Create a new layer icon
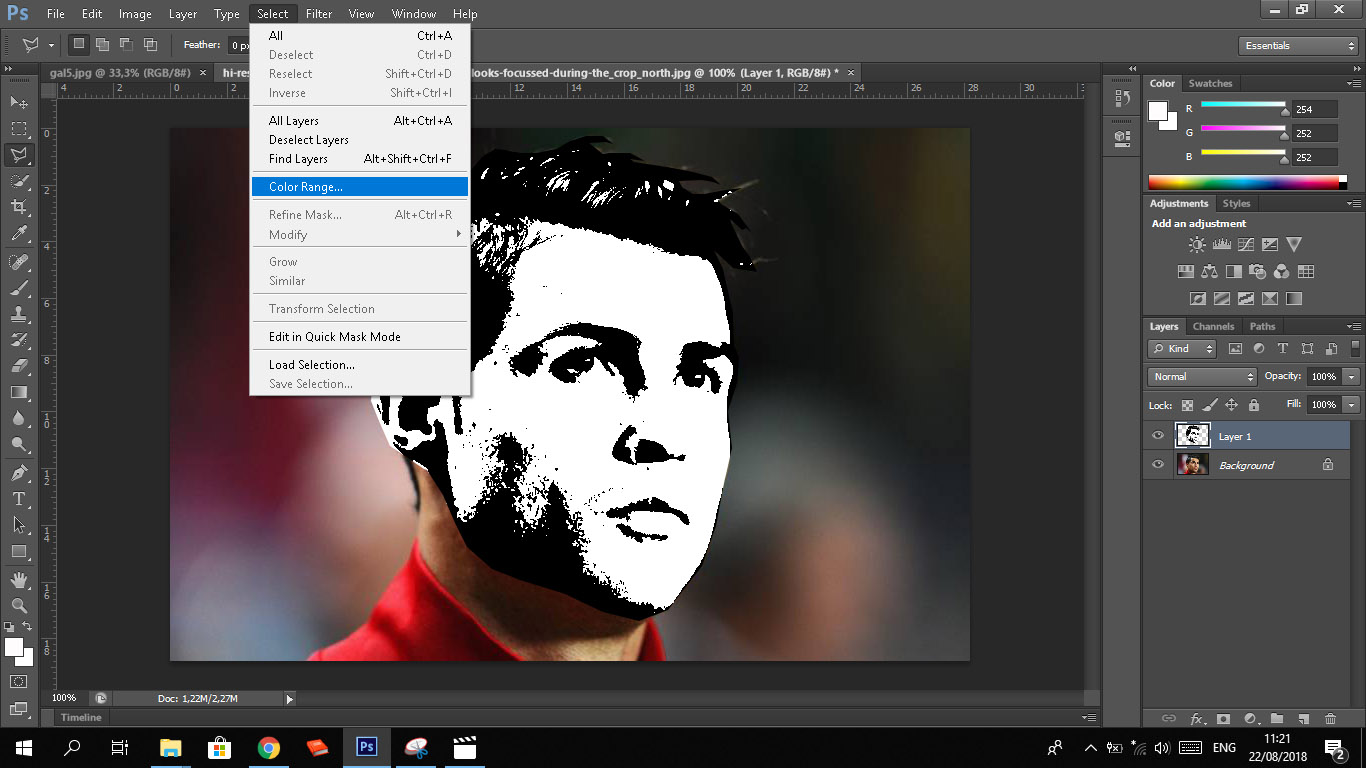 click(x=1303, y=718)
